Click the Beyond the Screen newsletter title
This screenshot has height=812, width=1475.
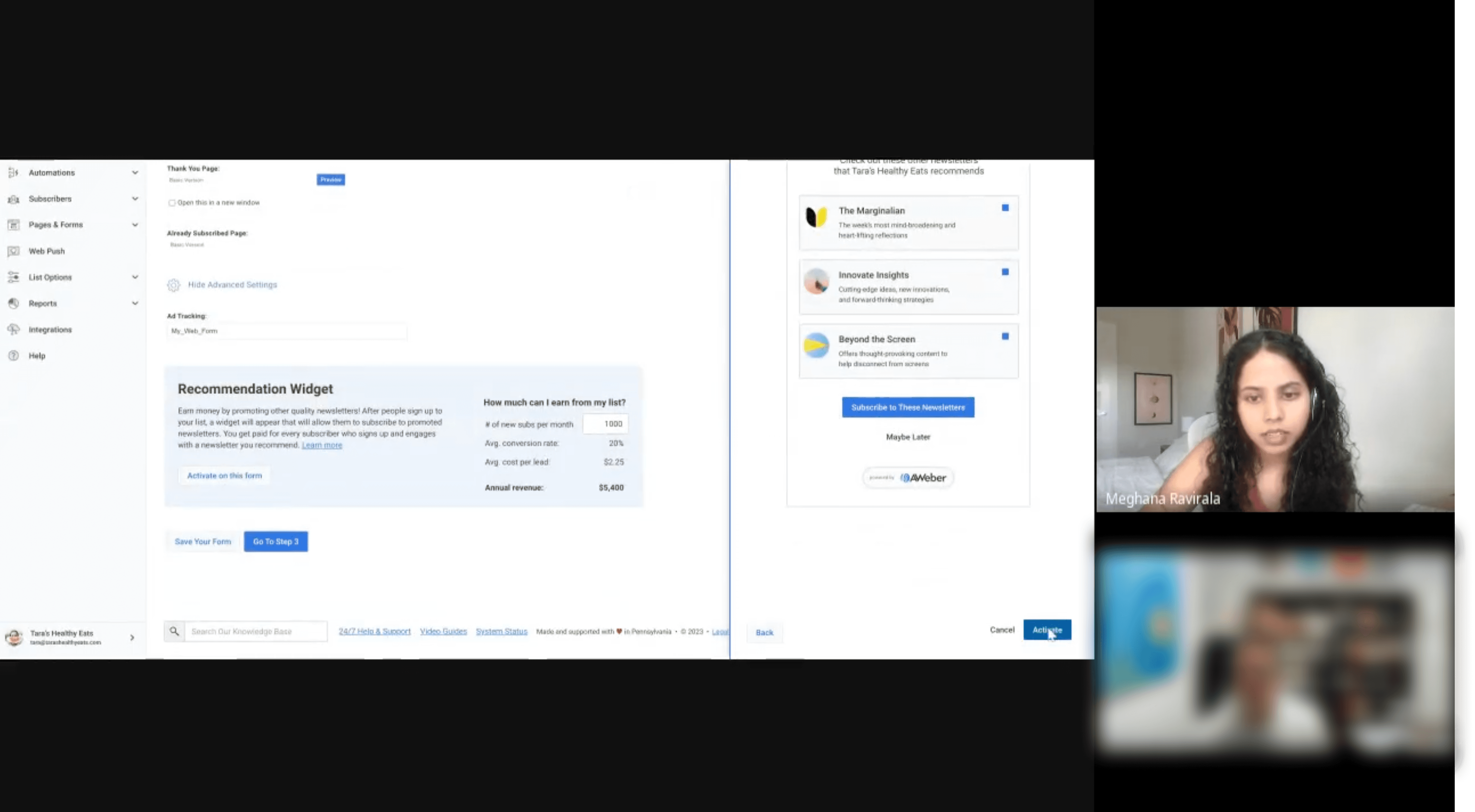pyautogui.click(x=877, y=339)
